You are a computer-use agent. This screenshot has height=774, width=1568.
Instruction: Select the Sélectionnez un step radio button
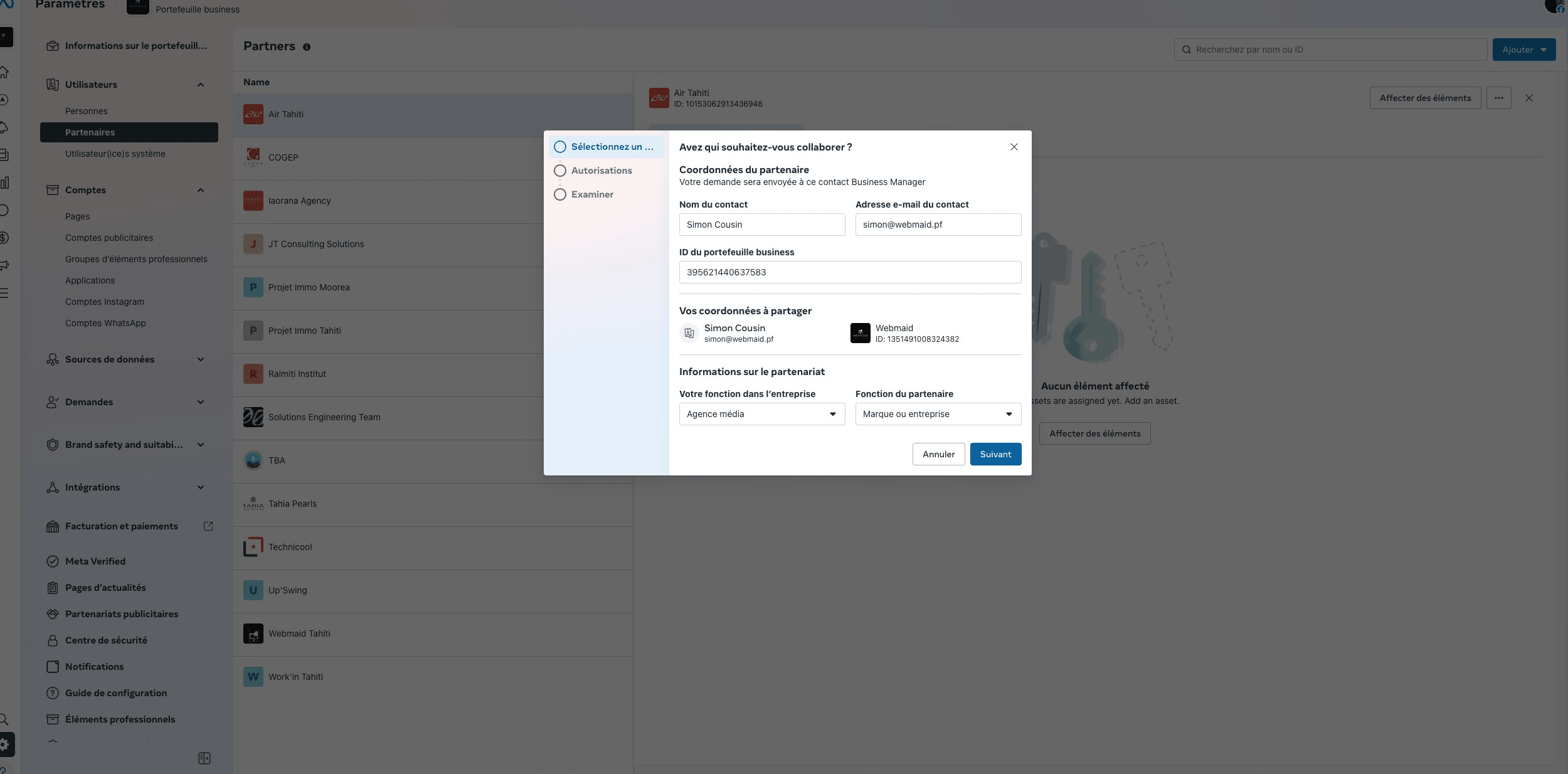pos(560,146)
